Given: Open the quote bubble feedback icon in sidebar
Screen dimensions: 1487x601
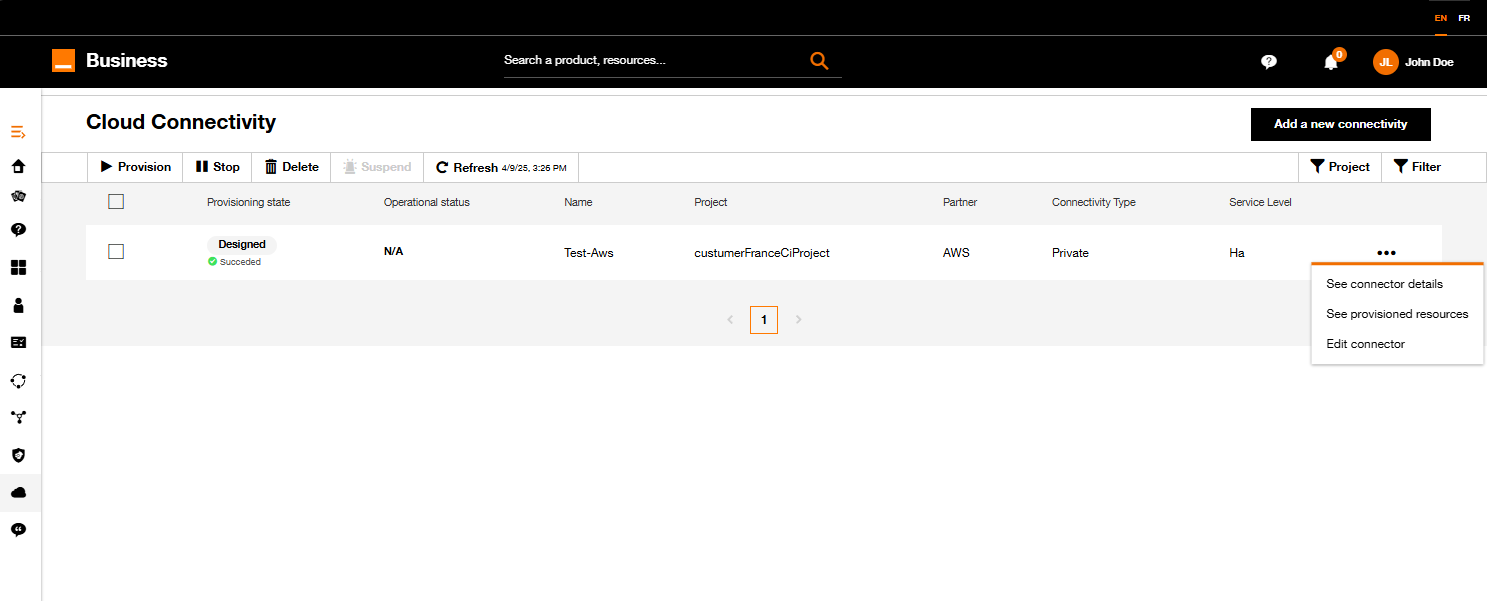Looking at the screenshot, I should (18, 530).
